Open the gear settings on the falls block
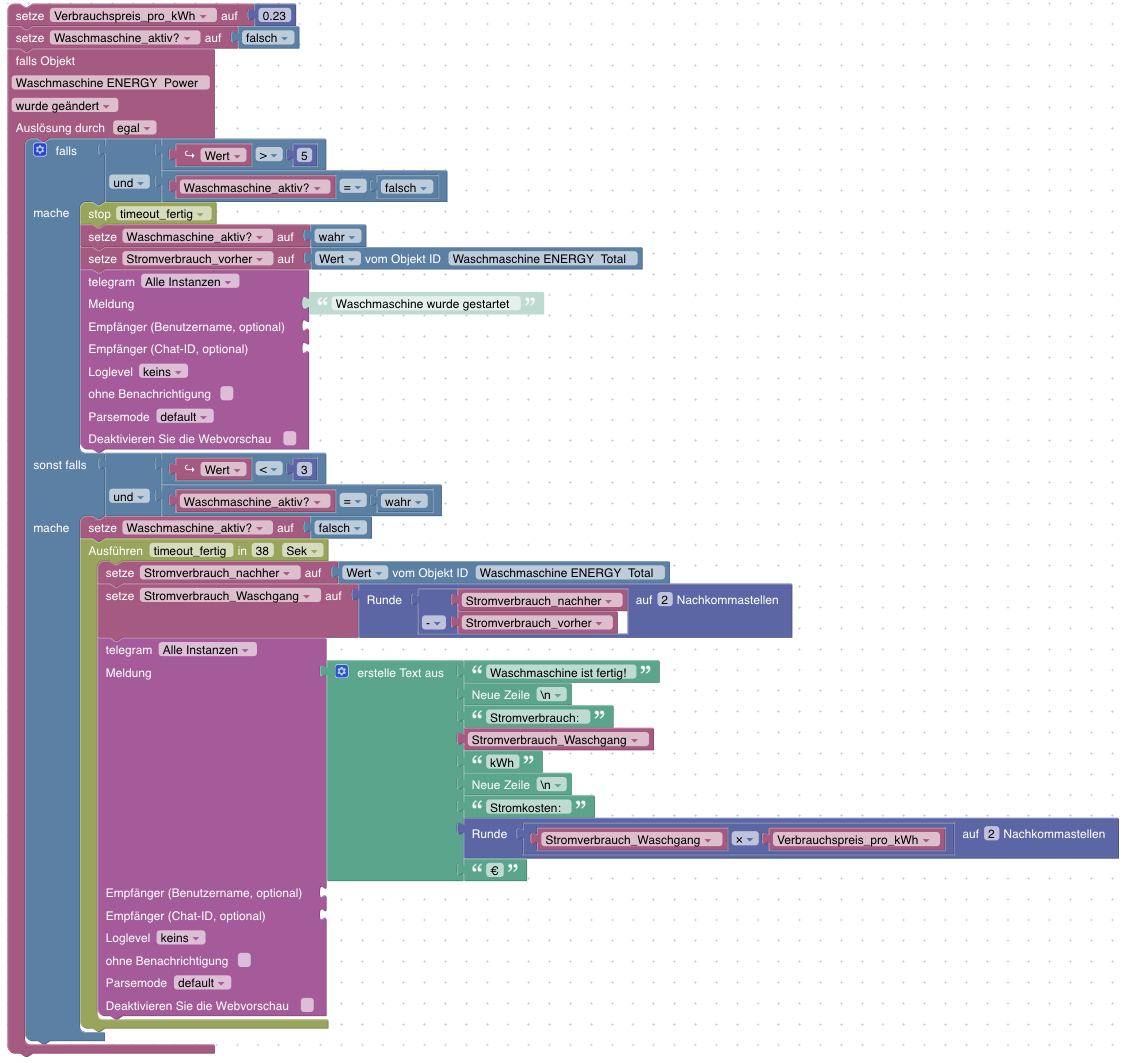The height and width of the screenshot is (1063, 1126). (x=40, y=150)
